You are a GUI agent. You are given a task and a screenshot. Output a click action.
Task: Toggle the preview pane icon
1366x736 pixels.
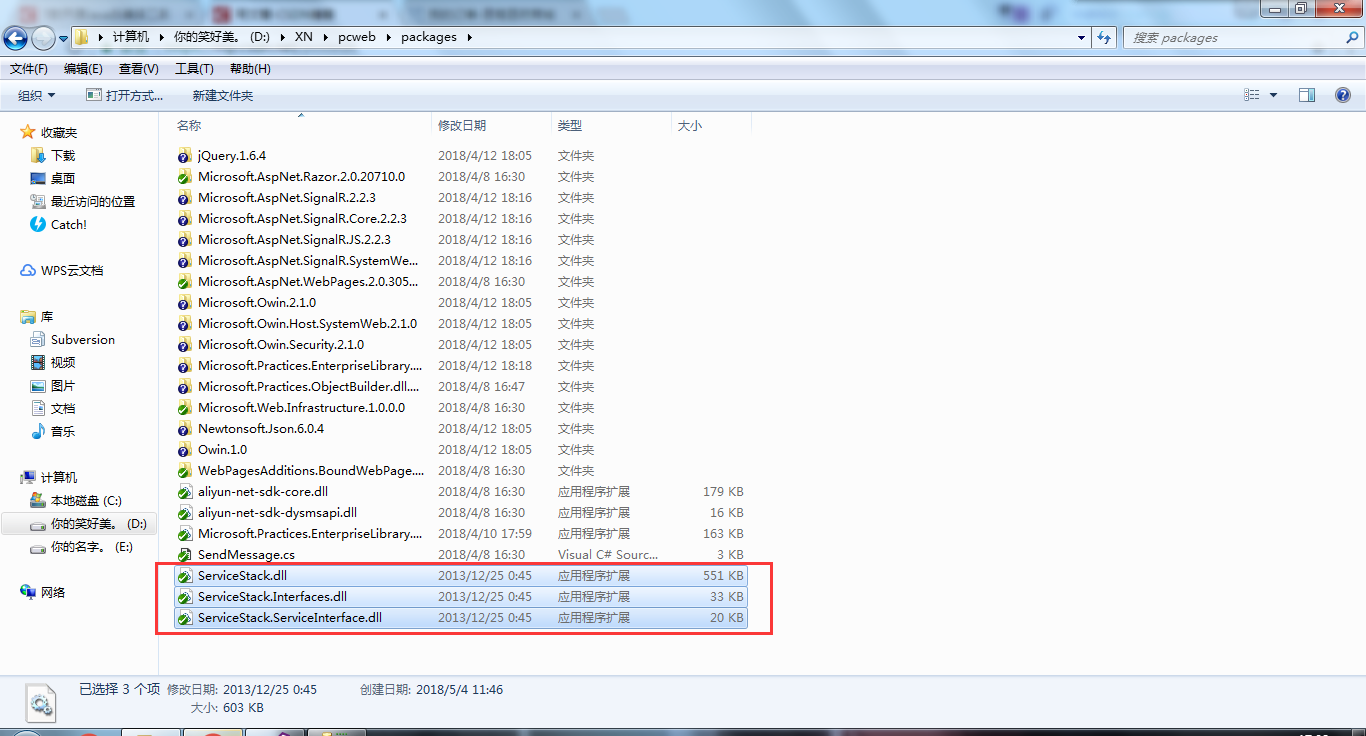[1307, 95]
